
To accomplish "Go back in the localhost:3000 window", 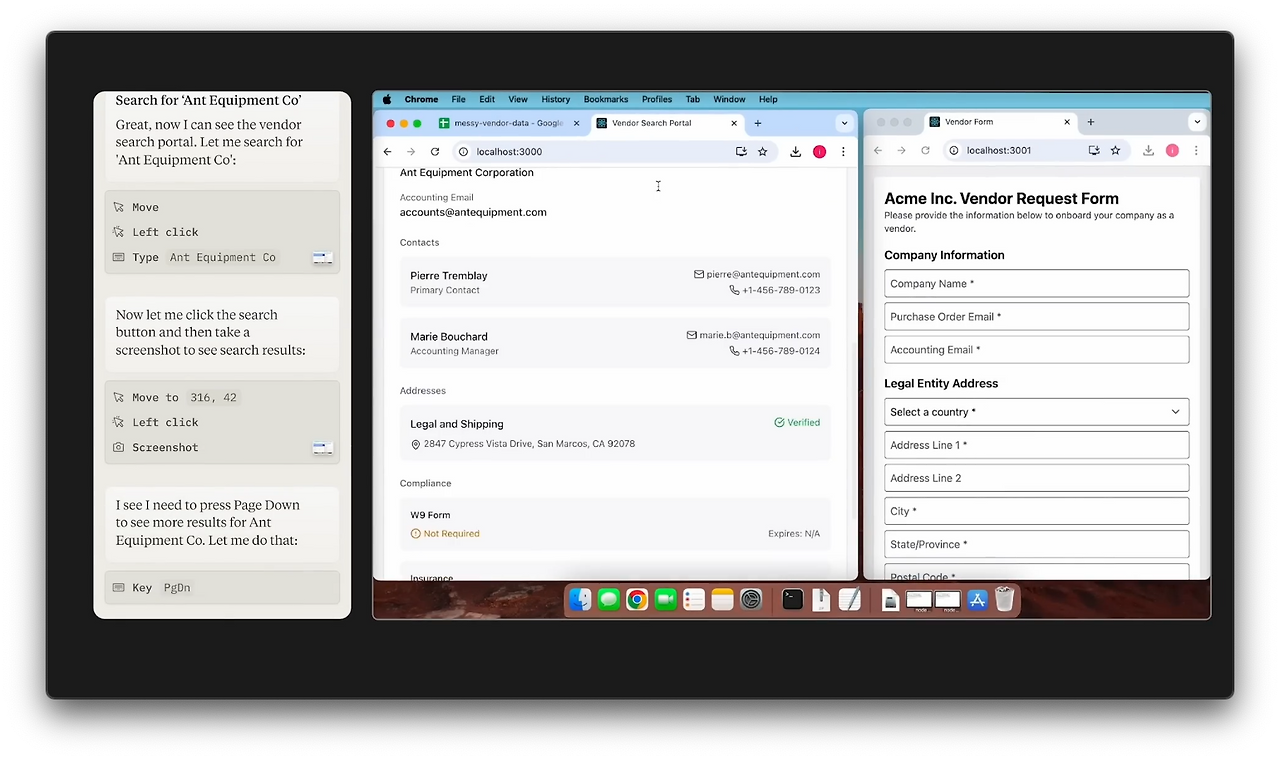I will click(388, 152).
